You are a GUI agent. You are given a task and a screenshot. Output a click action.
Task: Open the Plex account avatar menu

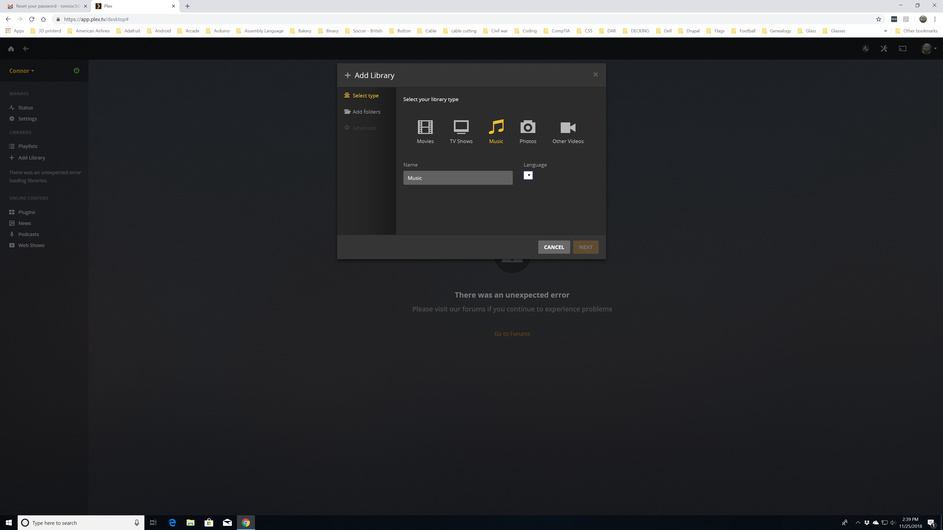coord(929,49)
